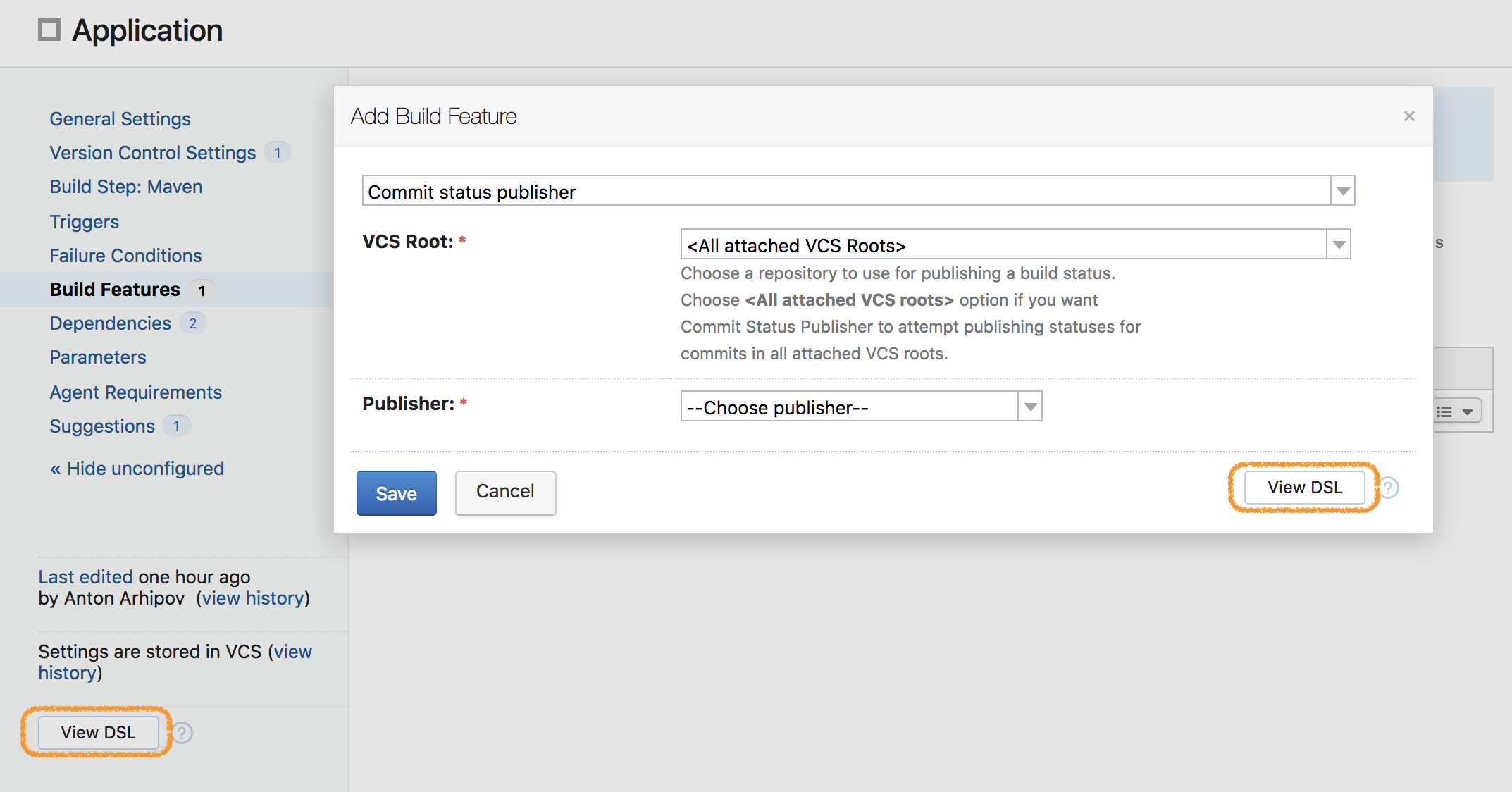This screenshot has width=1512, height=792.
Task: Click the Last edited link
Action: pos(85,577)
